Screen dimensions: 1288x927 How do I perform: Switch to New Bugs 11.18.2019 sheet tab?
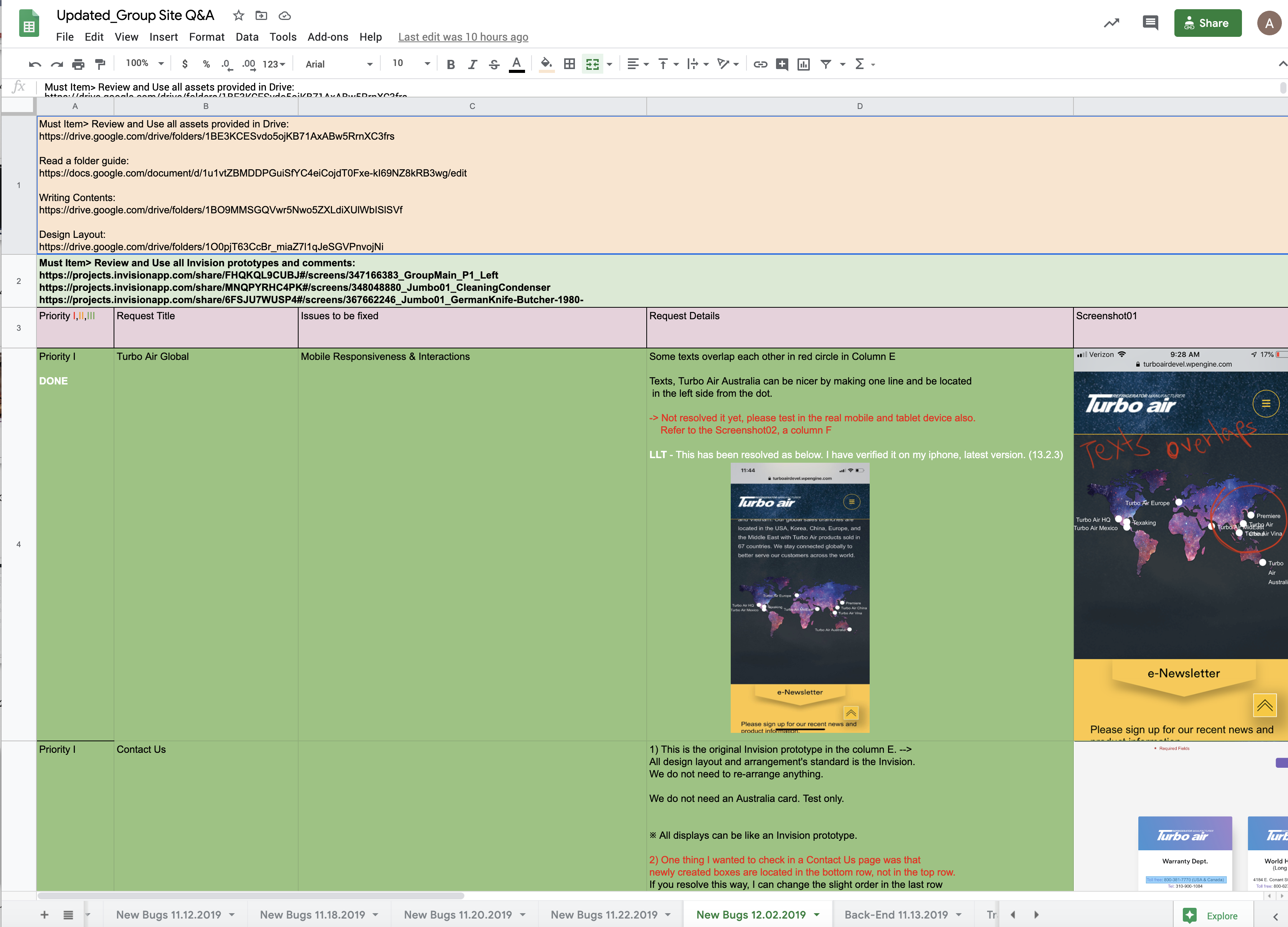312,914
